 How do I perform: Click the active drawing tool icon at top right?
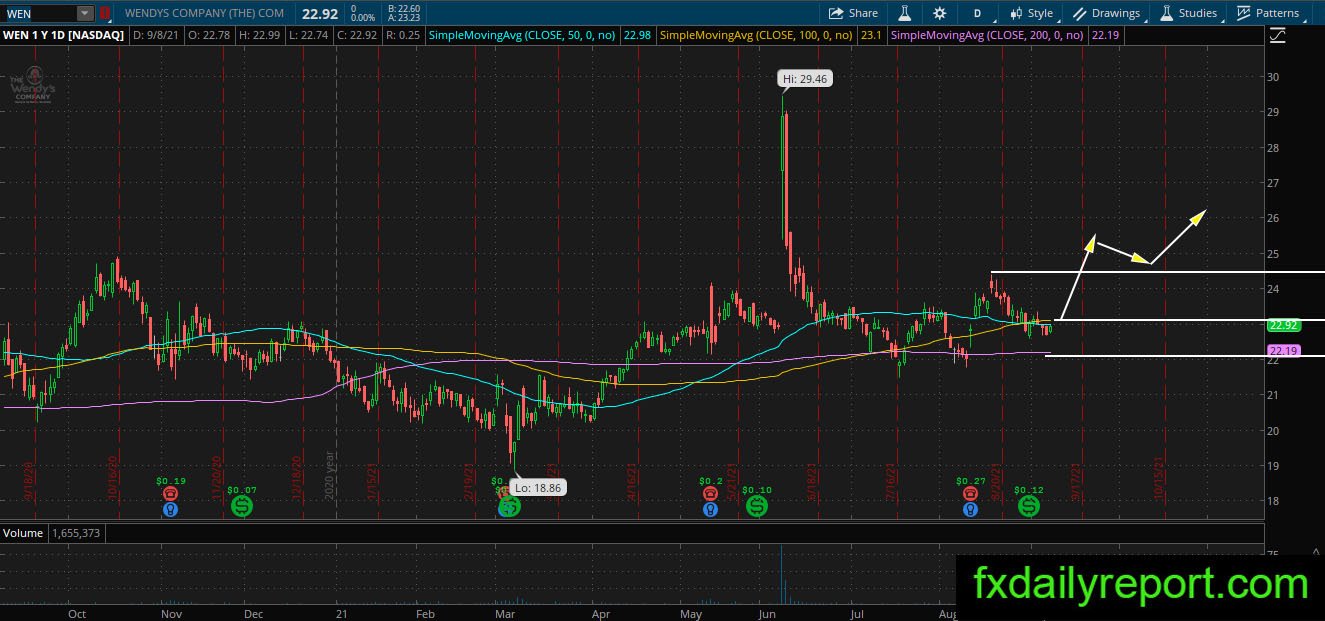click(x=1277, y=36)
